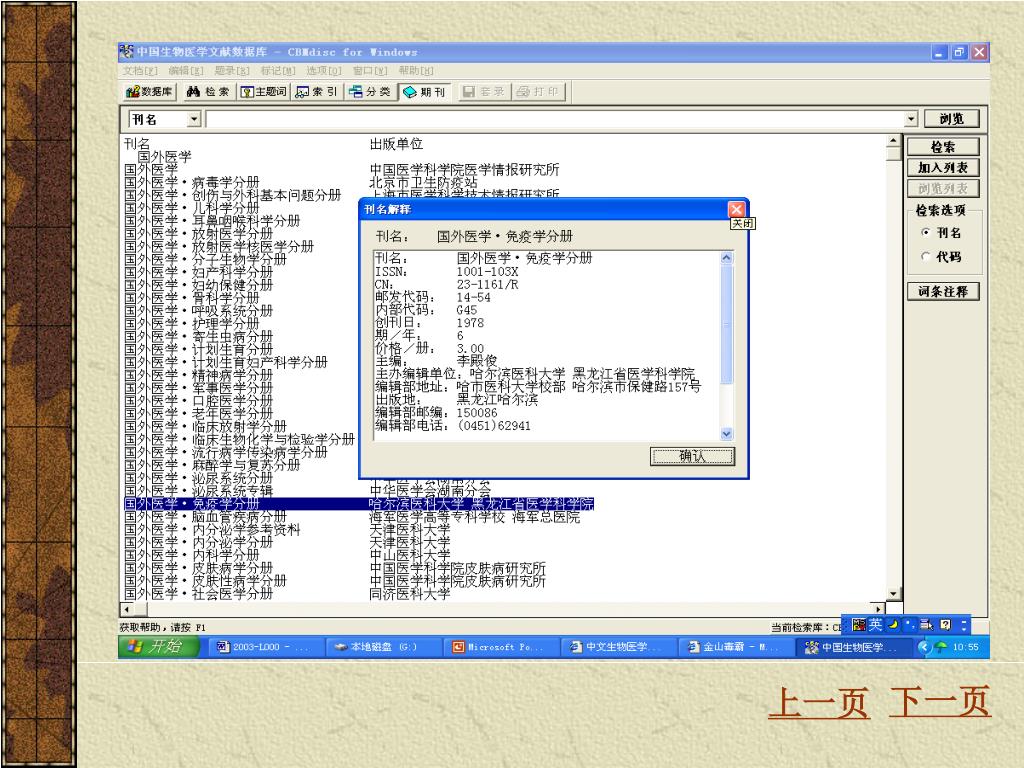Confirm dialog with 确认 button
The height and width of the screenshot is (768, 1024).
pyautogui.click(x=692, y=456)
